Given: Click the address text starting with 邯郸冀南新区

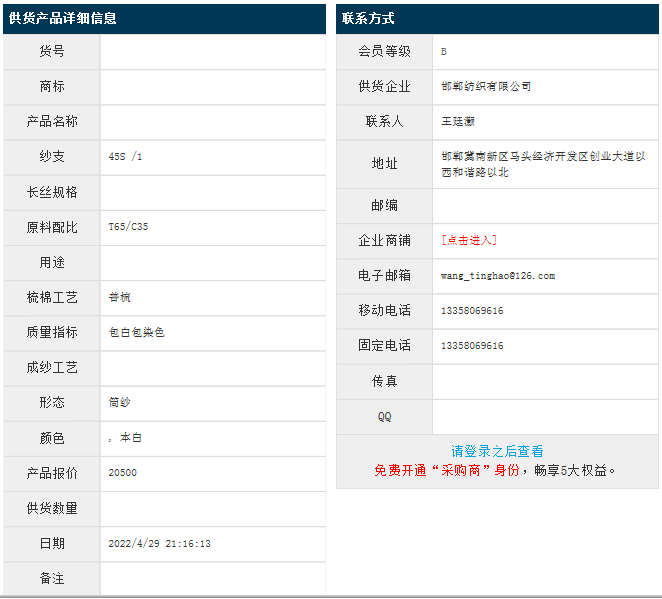Looking at the screenshot, I should tap(542, 164).
